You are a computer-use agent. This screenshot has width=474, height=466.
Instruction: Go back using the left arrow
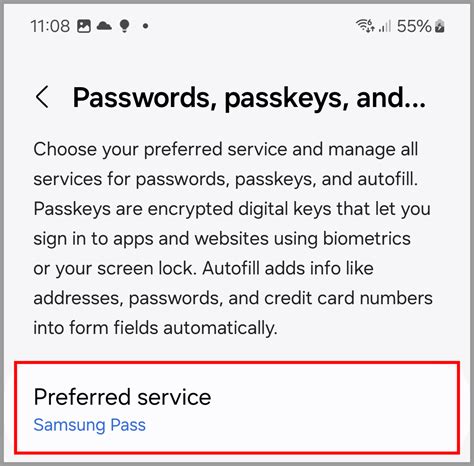42,97
